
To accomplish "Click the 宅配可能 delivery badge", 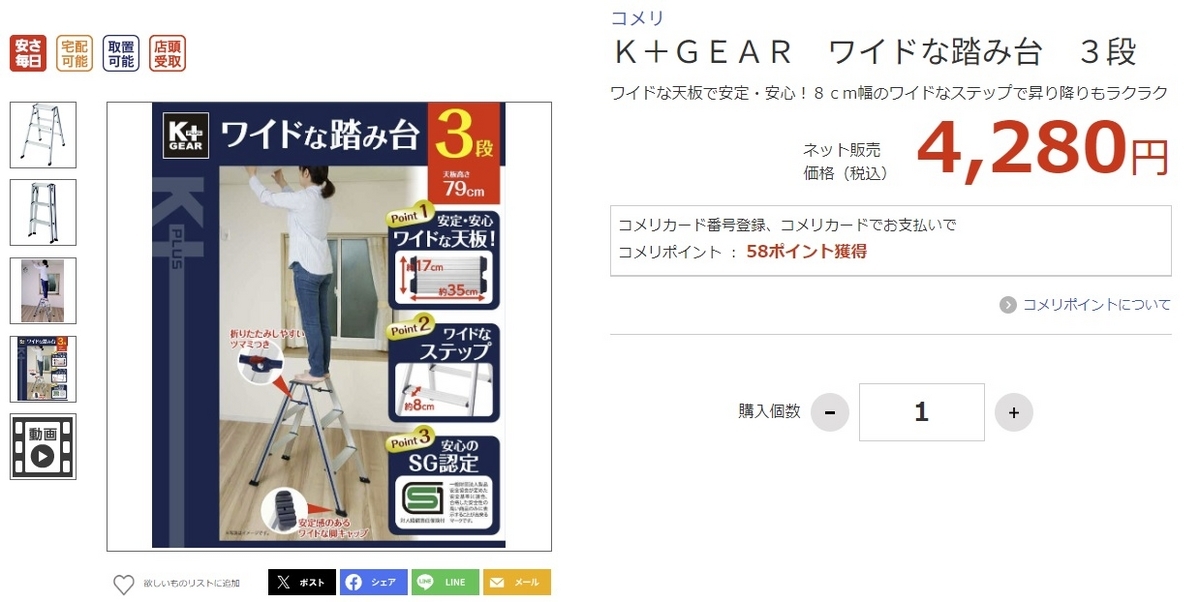I will point(74,53).
